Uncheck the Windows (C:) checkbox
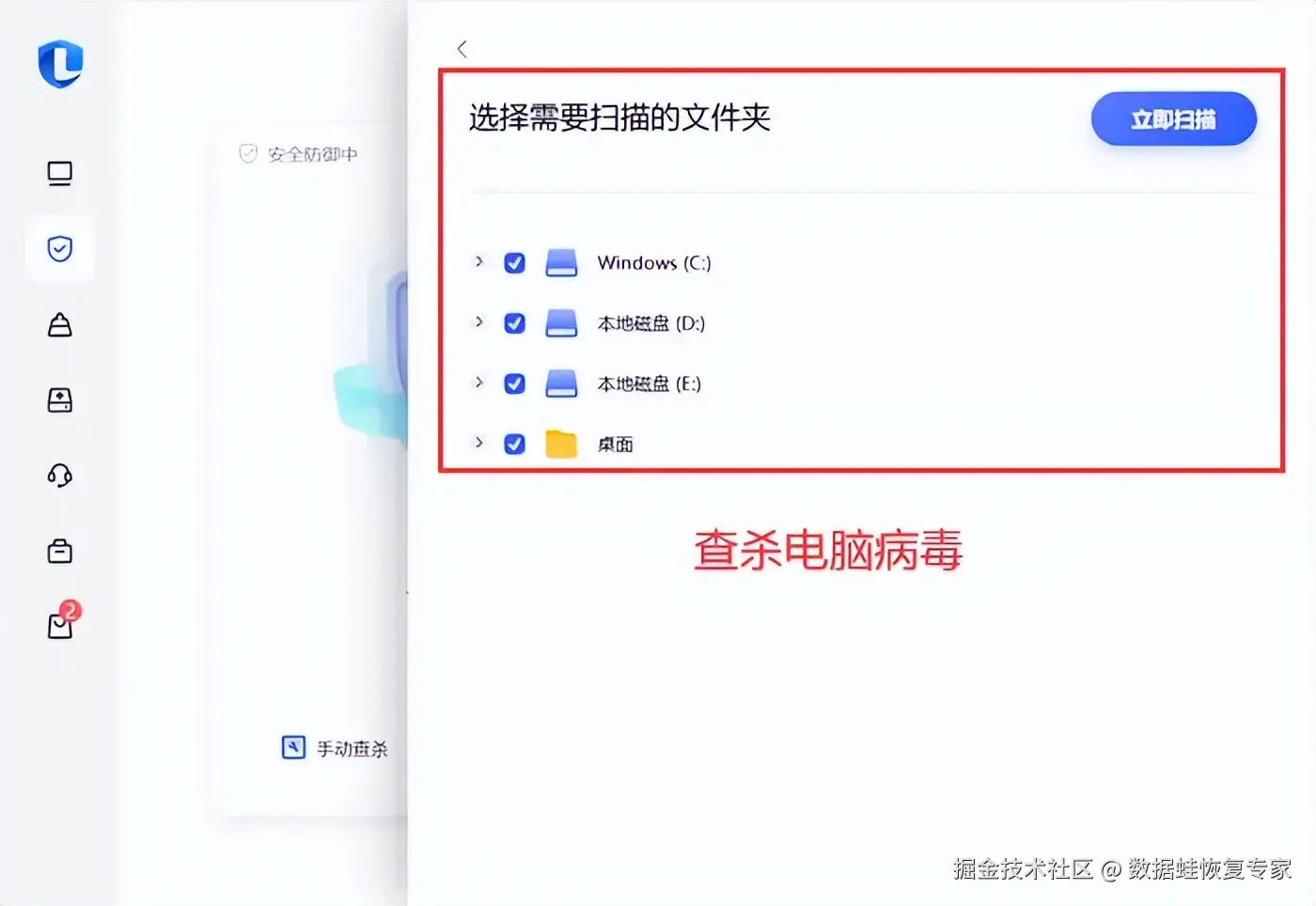Screen dimensions: 1316x906 point(514,263)
